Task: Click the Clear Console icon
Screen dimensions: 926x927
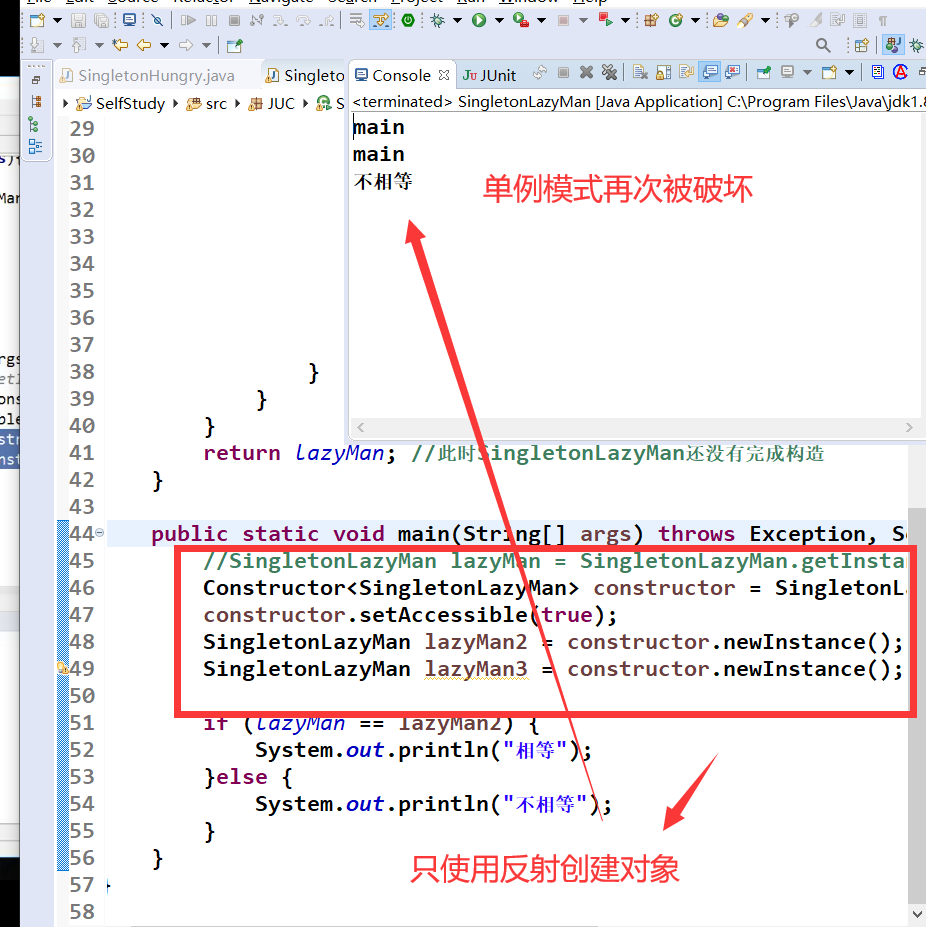Action: point(640,72)
